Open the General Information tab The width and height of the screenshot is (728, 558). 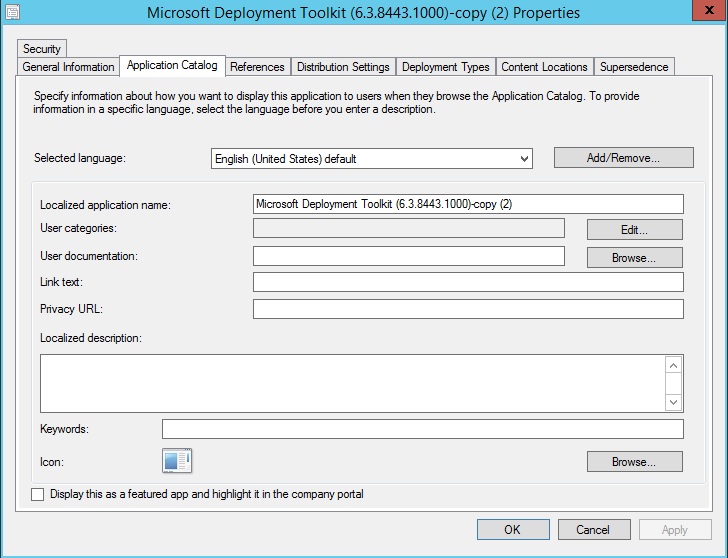(x=68, y=67)
